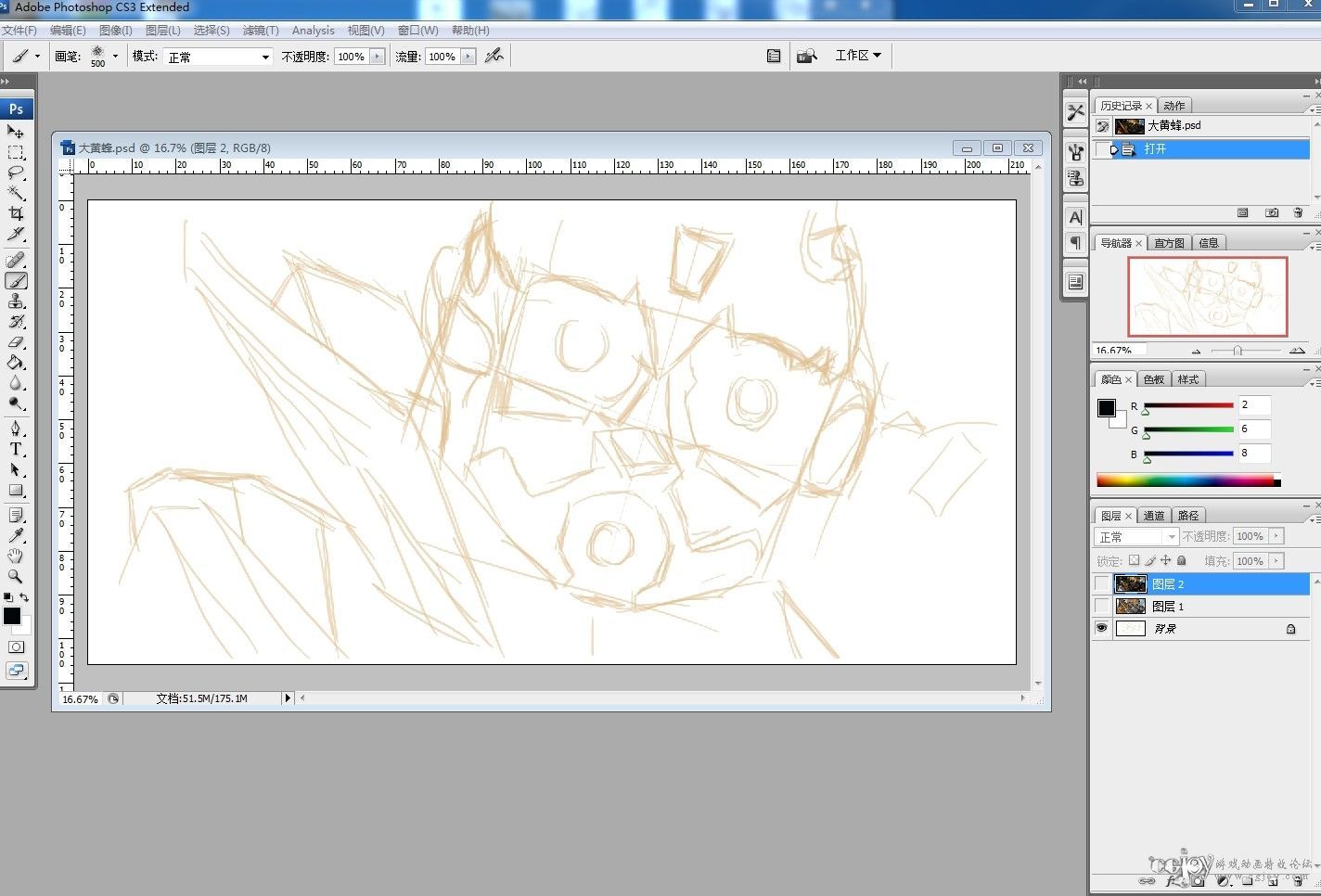Select the Hand tool
This screenshot has width=1321, height=896.
[16, 557]
